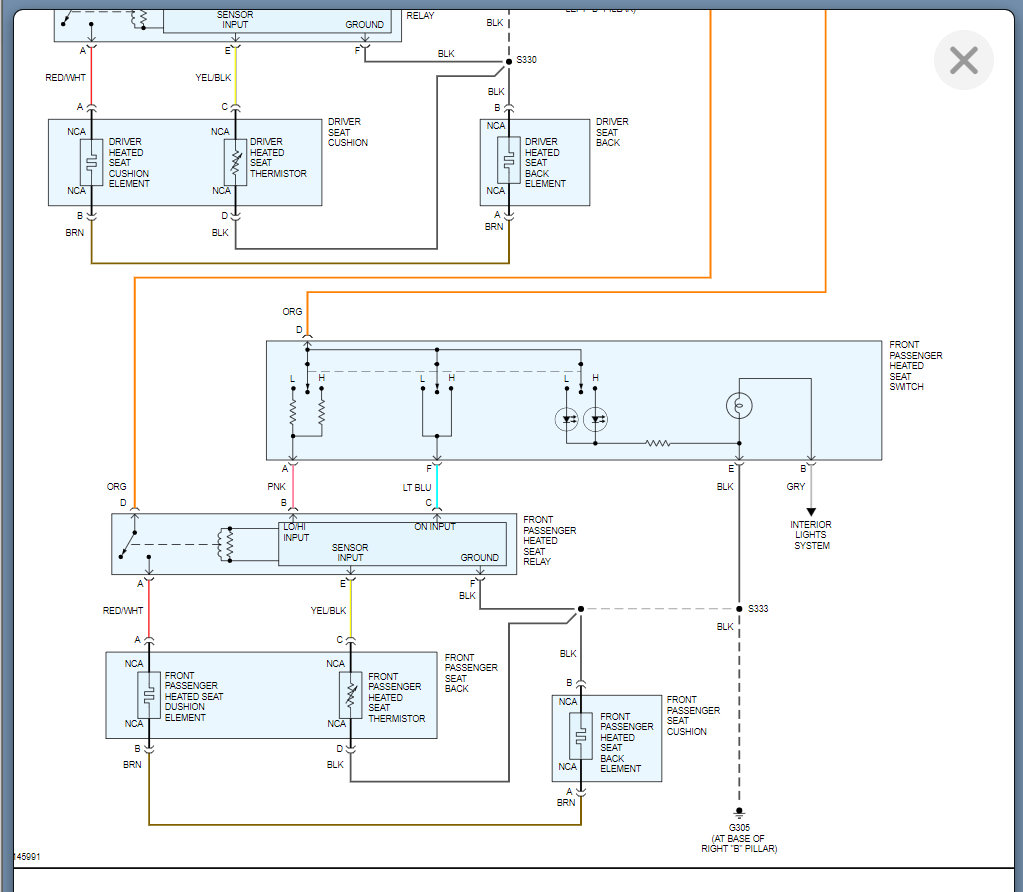Viewport: 1023px width, 892px height.
Task: Click the left LED symbol in passenger switch
Action: (566, 419)
